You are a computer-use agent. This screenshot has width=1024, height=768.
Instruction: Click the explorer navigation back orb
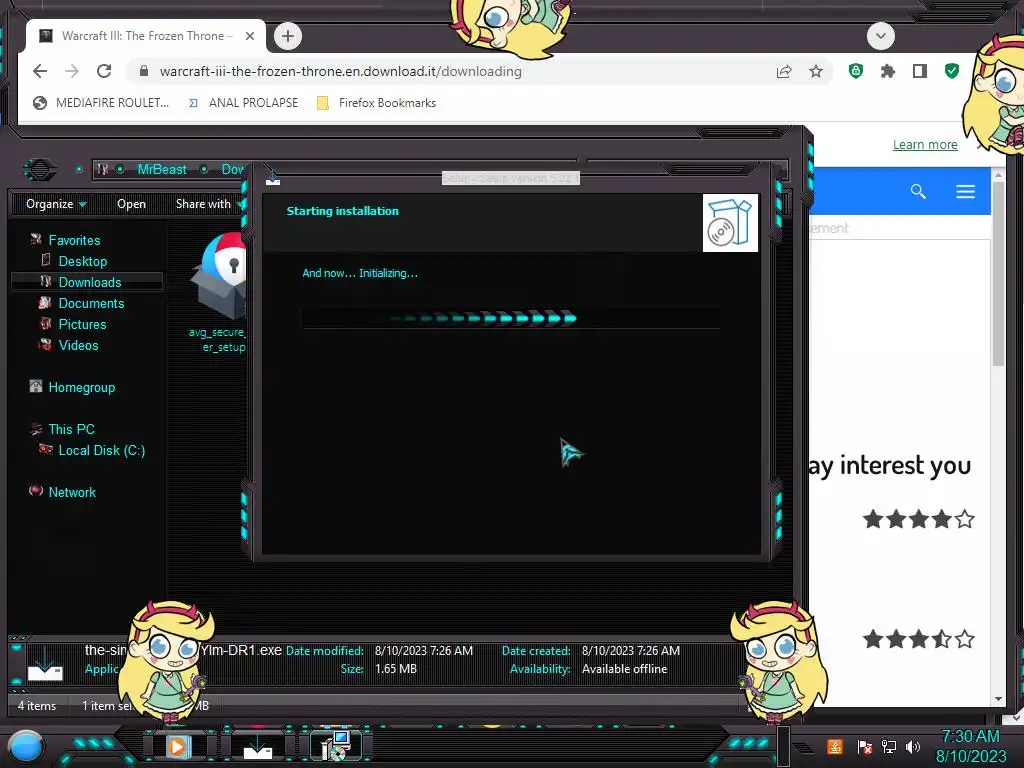pos(40,170)
